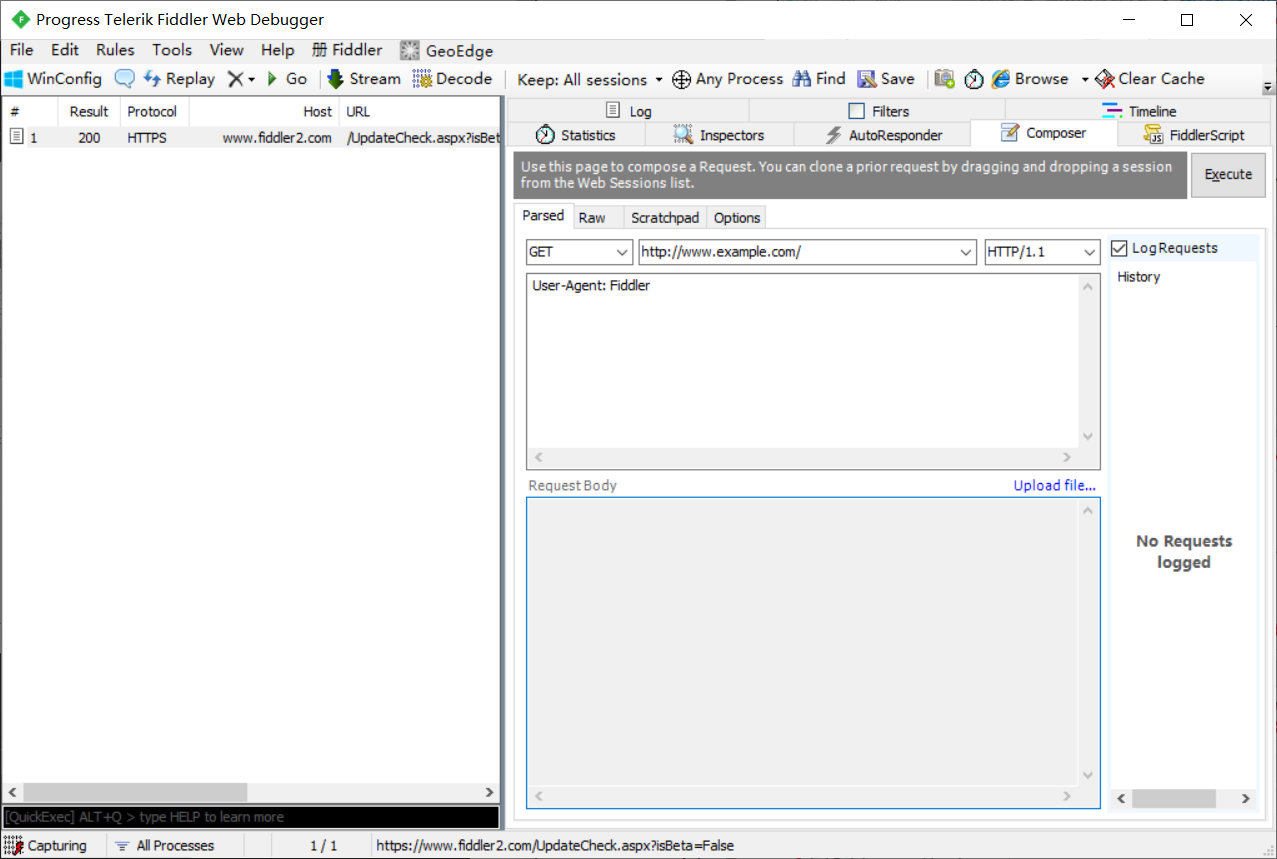Click the Execute button
1277x859 pixels.
point(1227,175)
